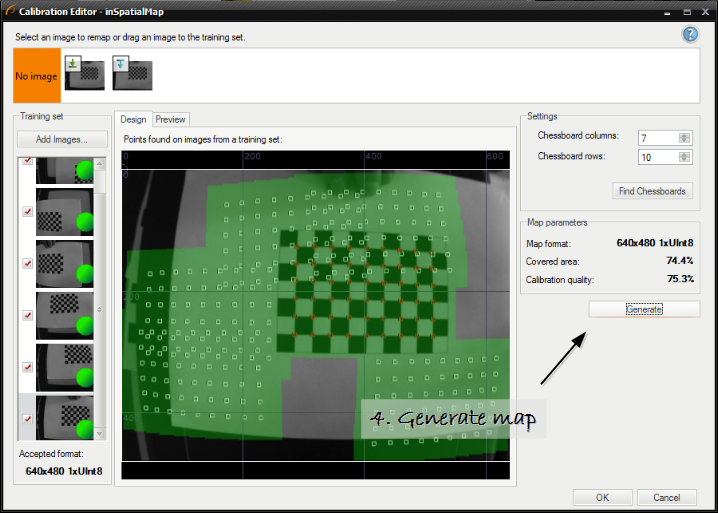Click the Find Chessboards button
Viewport: 718px width, 513px height.
[x=652, y=191]
